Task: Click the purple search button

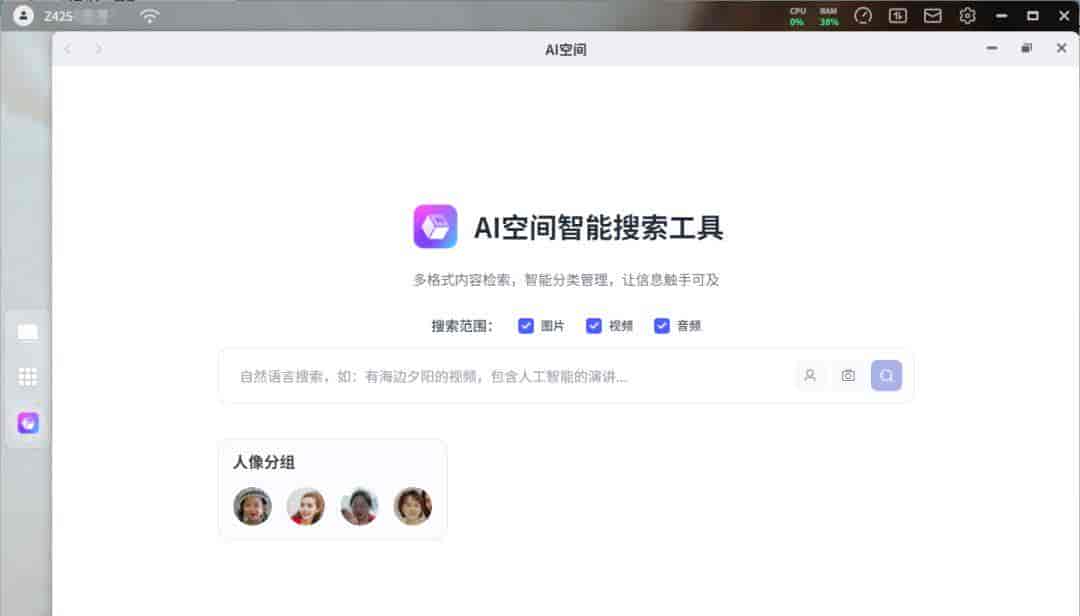Action: 886,376
